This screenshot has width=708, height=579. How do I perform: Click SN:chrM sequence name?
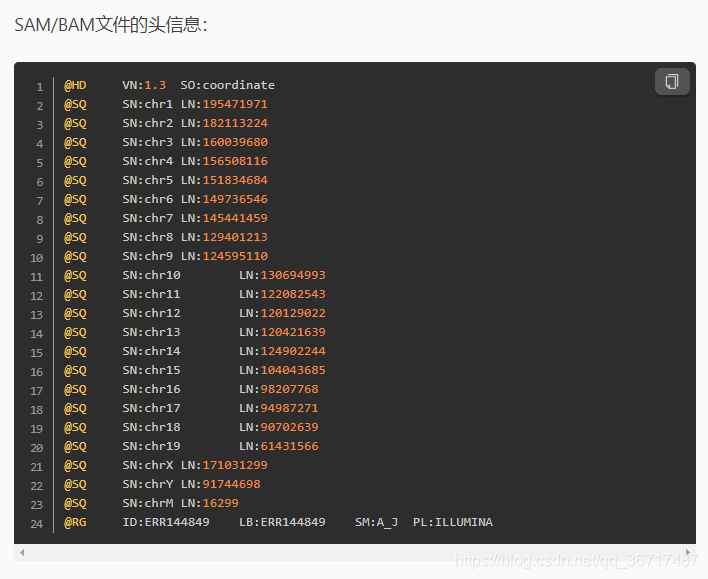[148, 503]
